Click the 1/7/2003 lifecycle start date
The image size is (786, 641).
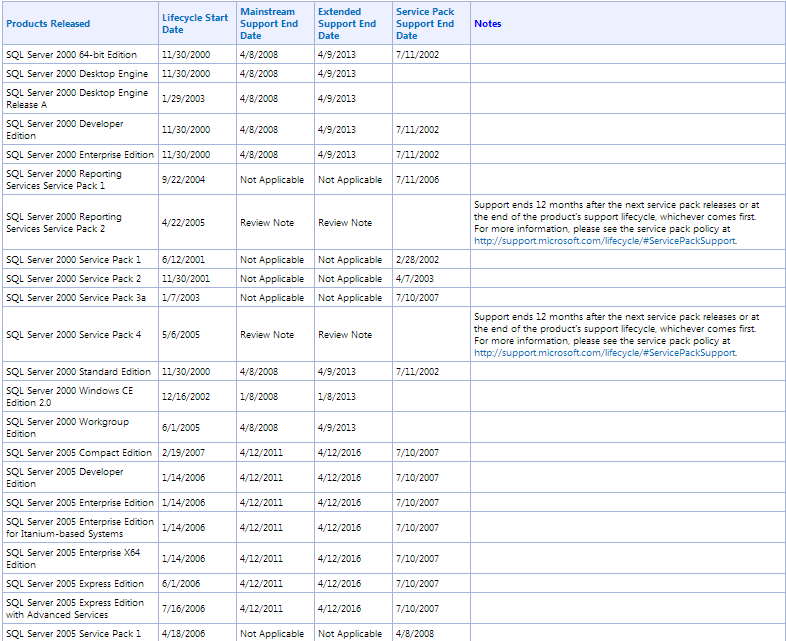pos(181,298)
